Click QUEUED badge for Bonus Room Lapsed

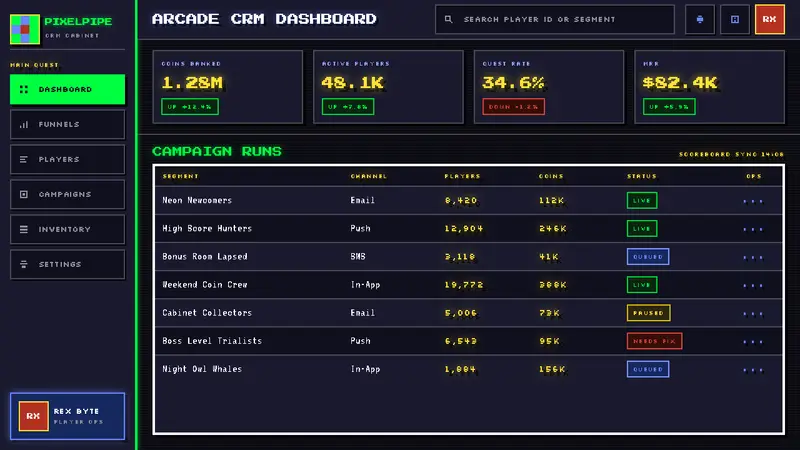pos(648,257)
